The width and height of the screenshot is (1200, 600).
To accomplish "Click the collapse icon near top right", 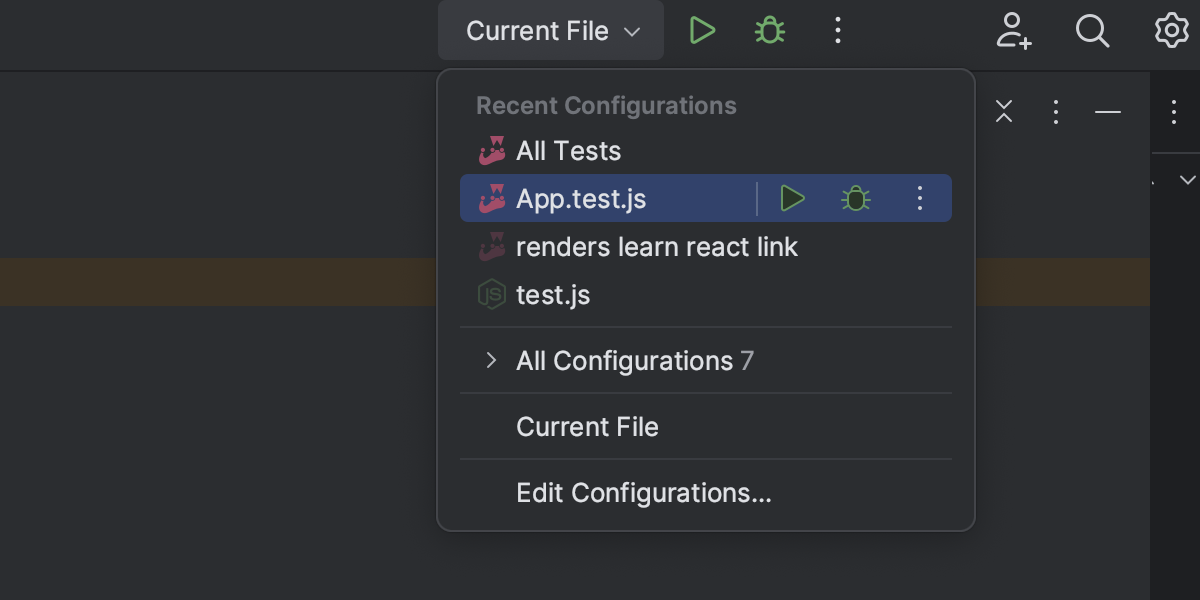I will pyautogui.click(x=1004, y=112).
